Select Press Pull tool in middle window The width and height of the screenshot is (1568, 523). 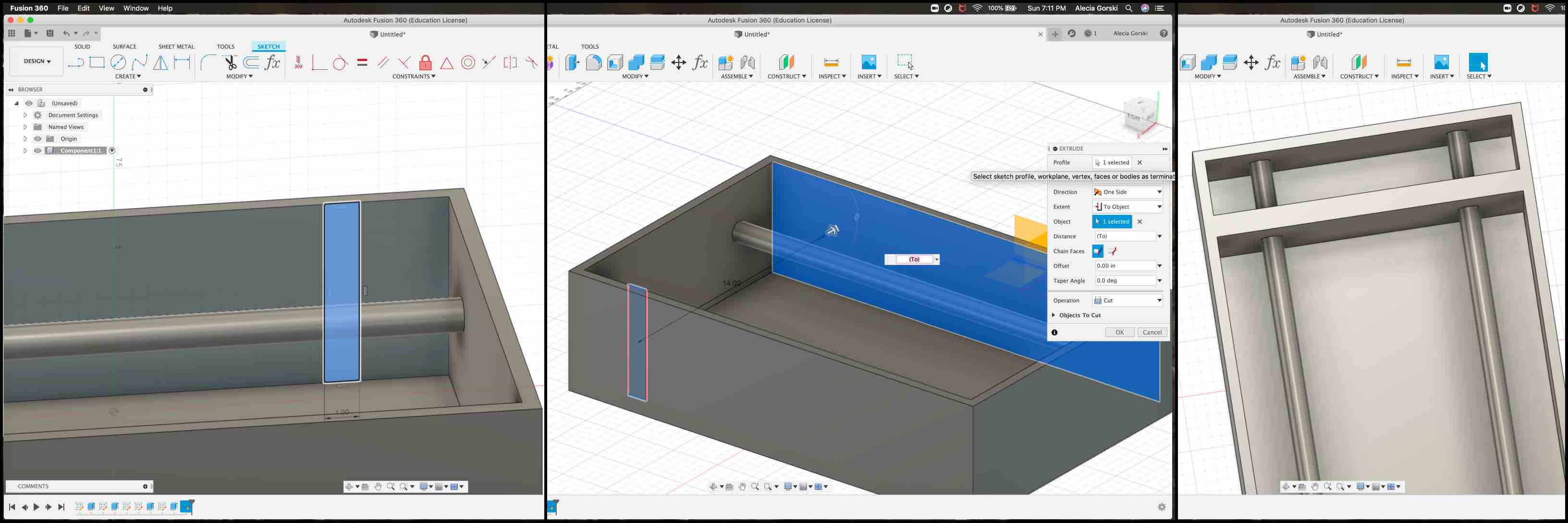coord(572,62)
